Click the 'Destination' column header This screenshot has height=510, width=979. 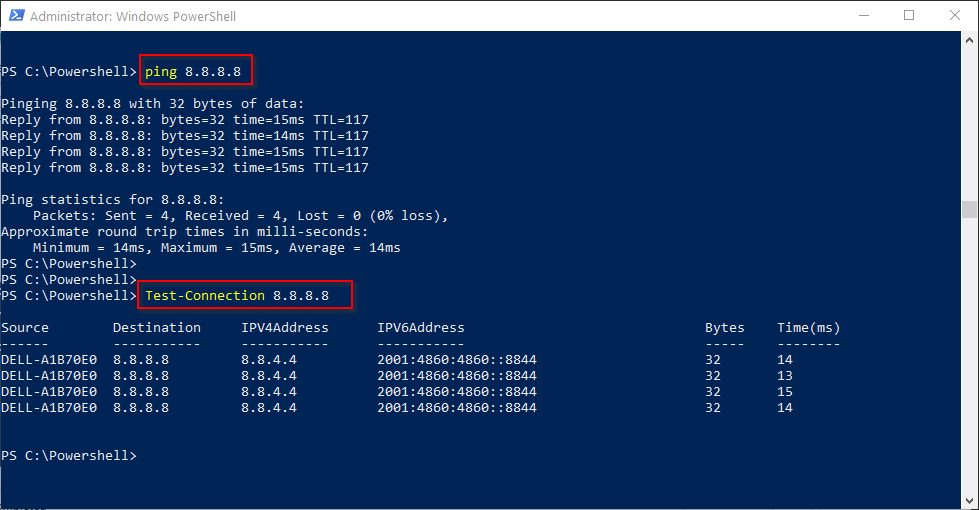156,327
